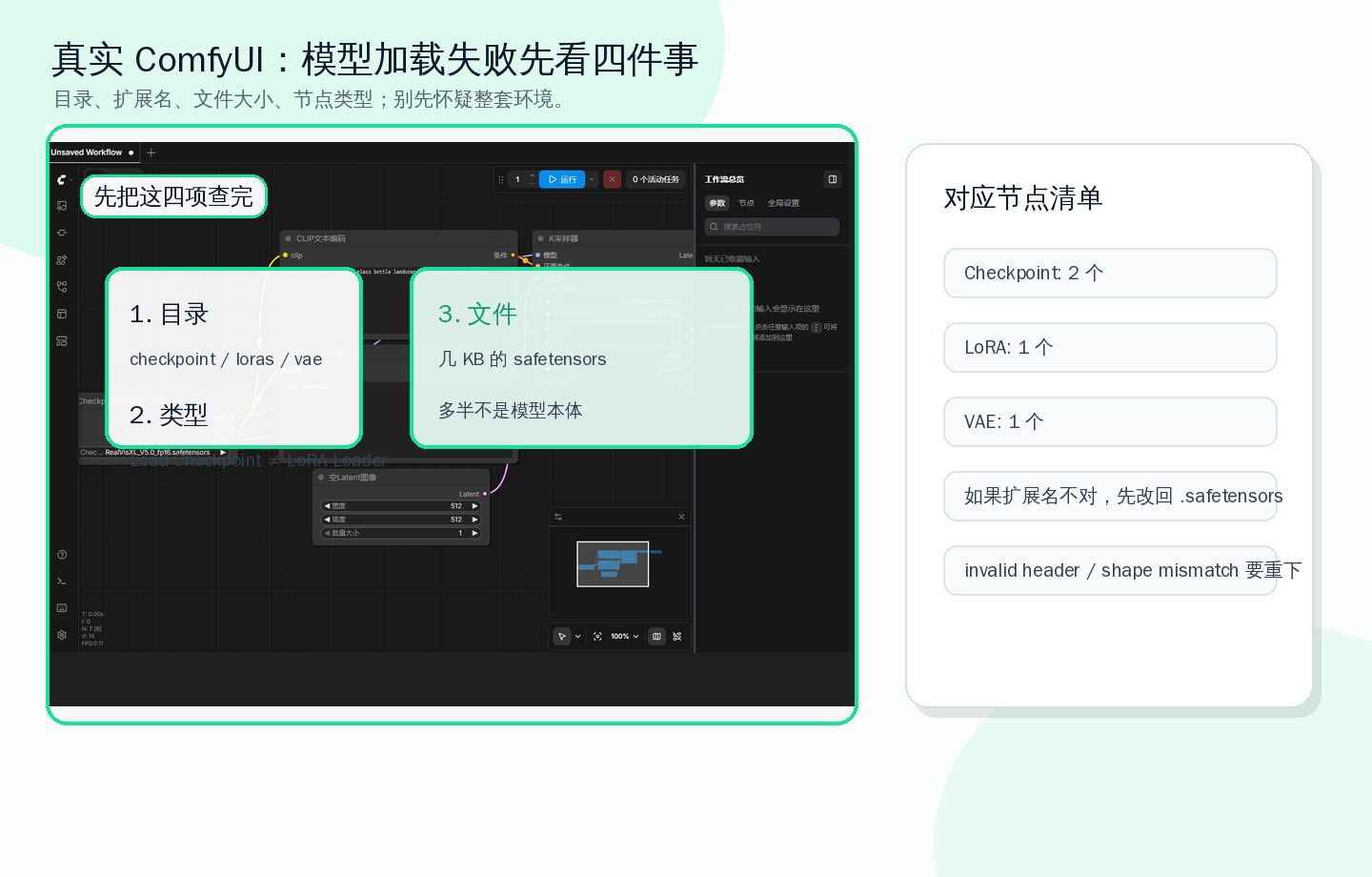
Task: Open the layout templates sidebar icon
Action: 62,314
